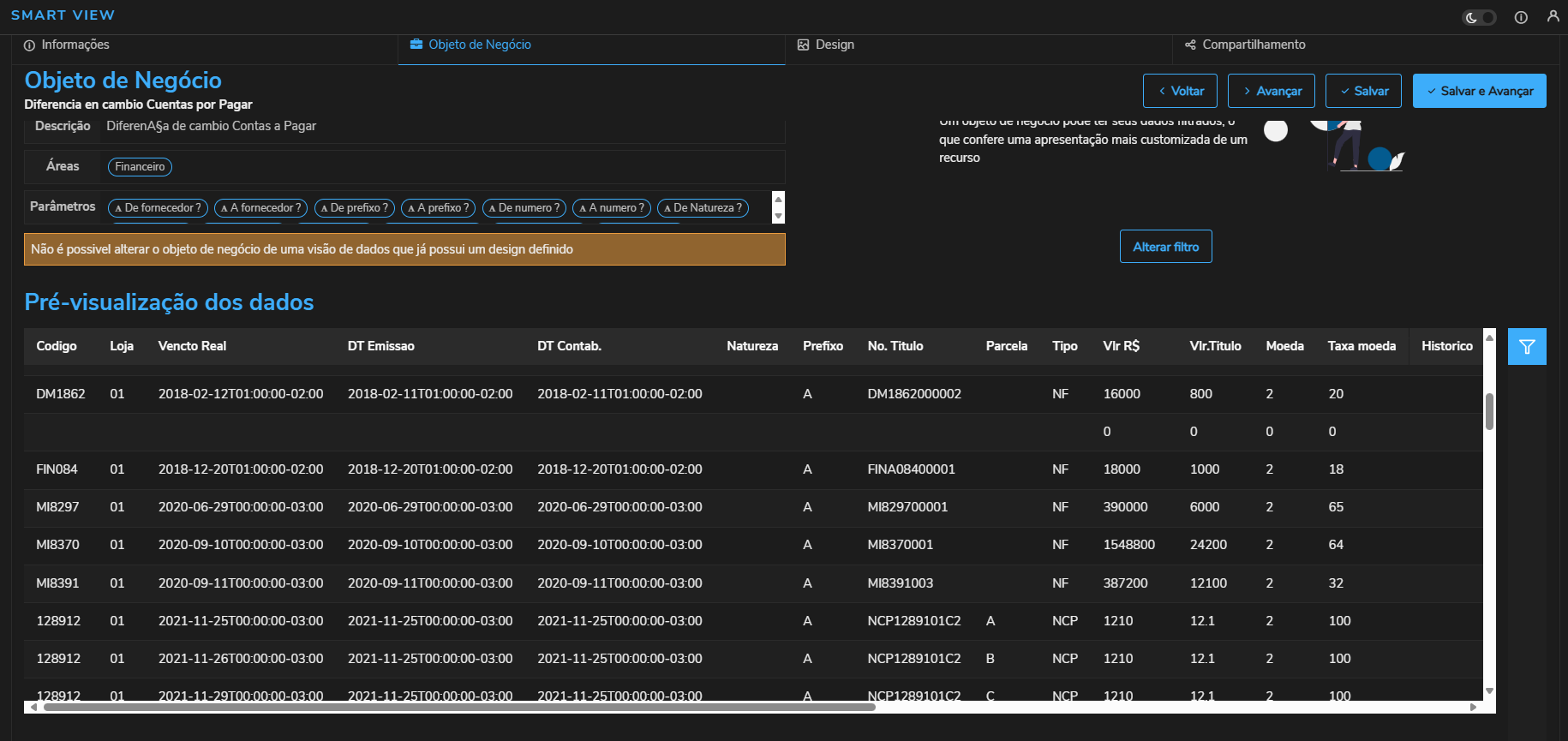
Task: Click the info circle icon in header
Action: click(1521, 17)
